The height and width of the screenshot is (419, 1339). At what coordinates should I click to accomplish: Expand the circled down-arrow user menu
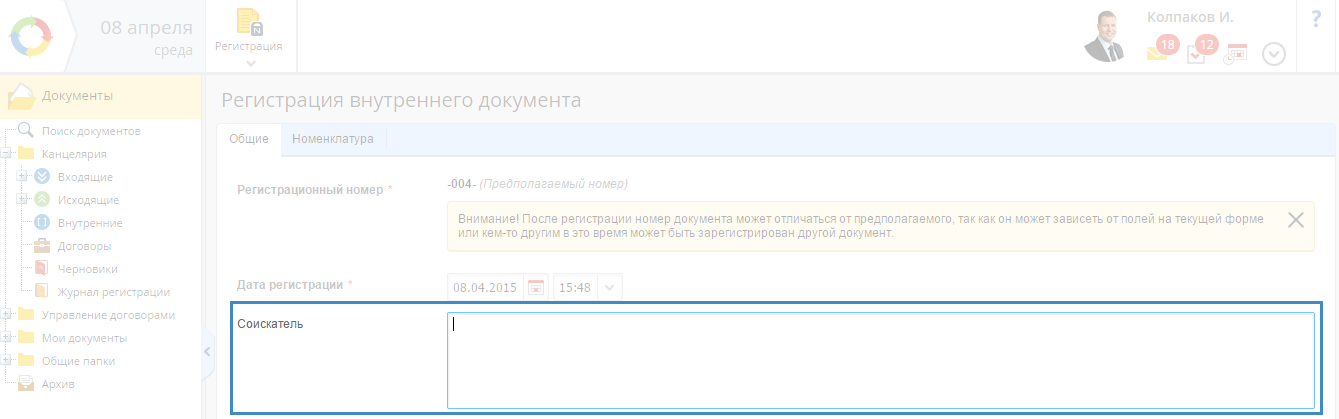(x=1273, y=54)
